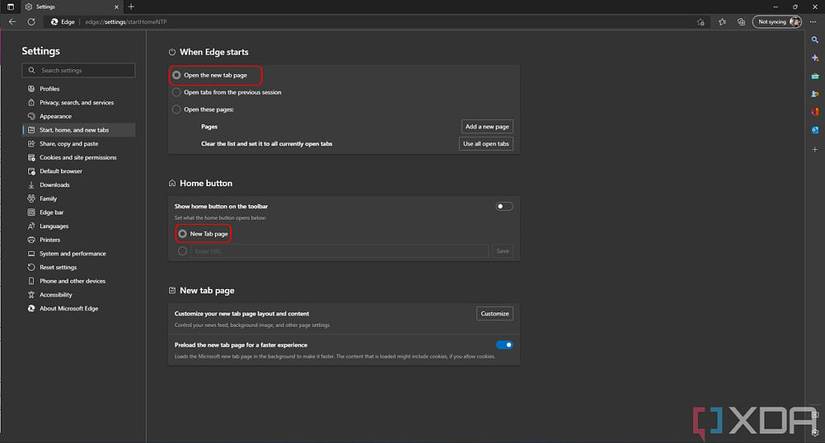The height and width of the screenshot is (443, 825).
Task: Select the Open the new tab page radio
Action: 177,75
